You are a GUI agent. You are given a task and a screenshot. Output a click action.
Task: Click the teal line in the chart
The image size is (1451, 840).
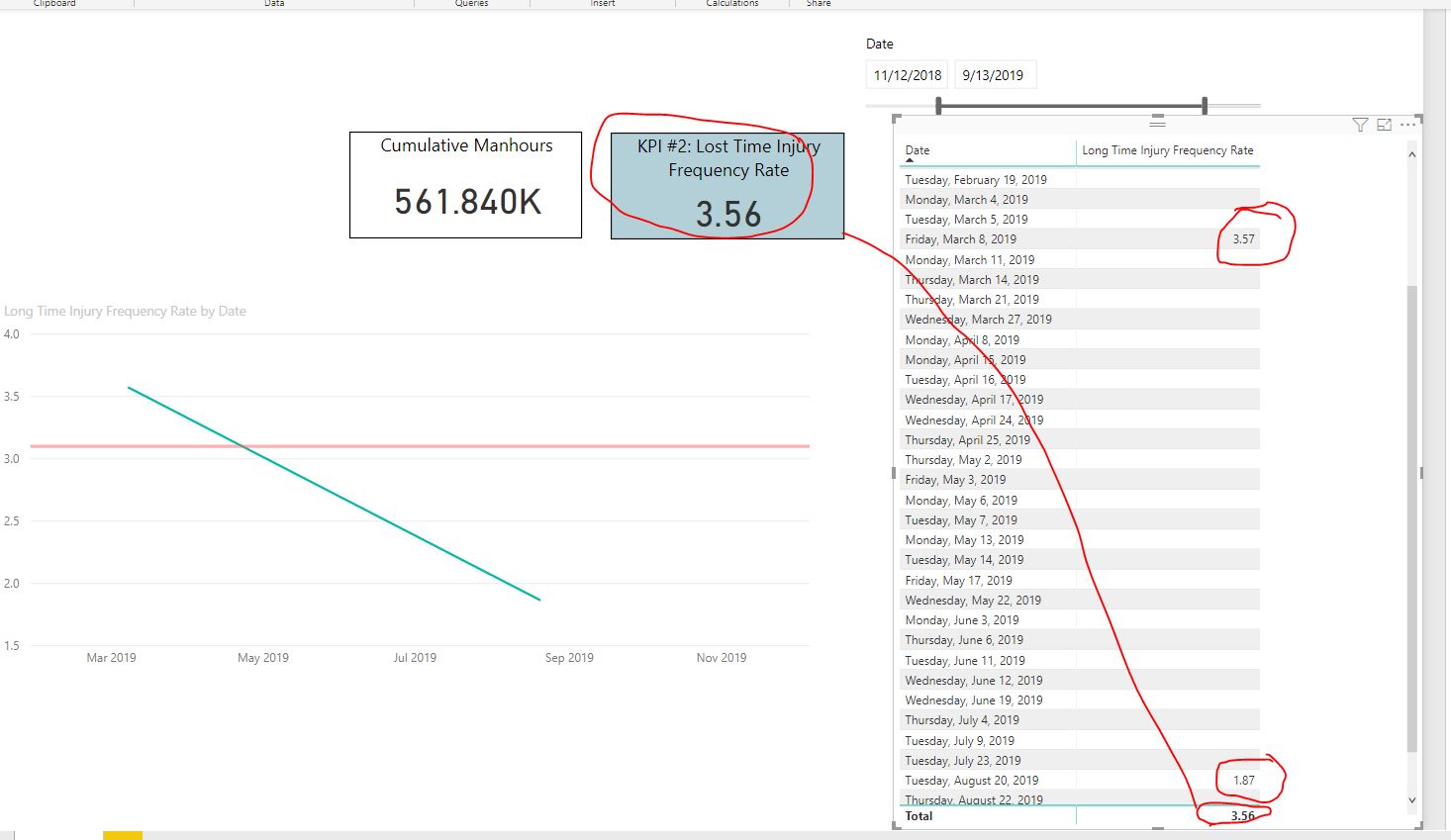335,494
